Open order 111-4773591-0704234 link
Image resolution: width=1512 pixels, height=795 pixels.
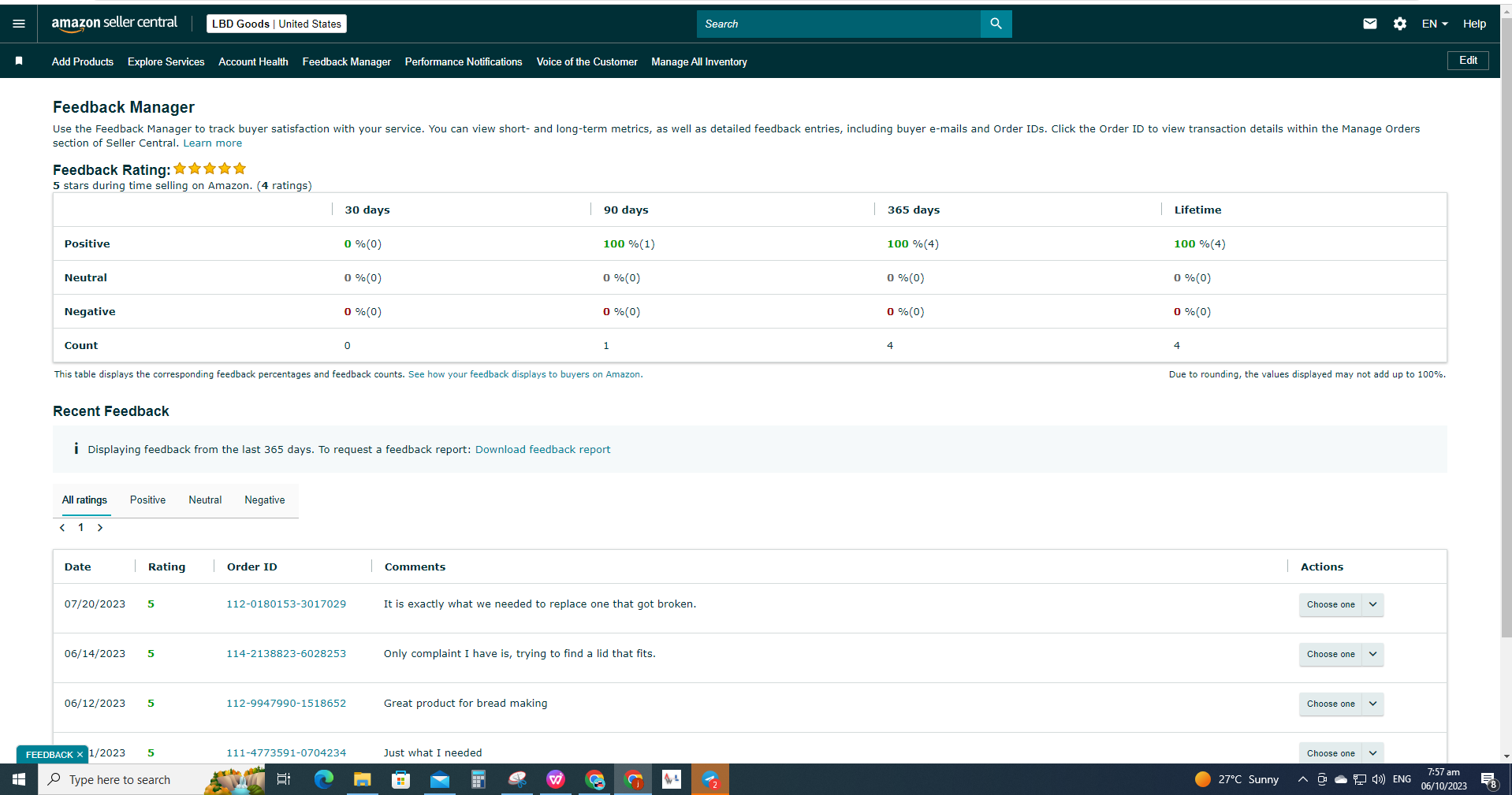tap(286, 753)
